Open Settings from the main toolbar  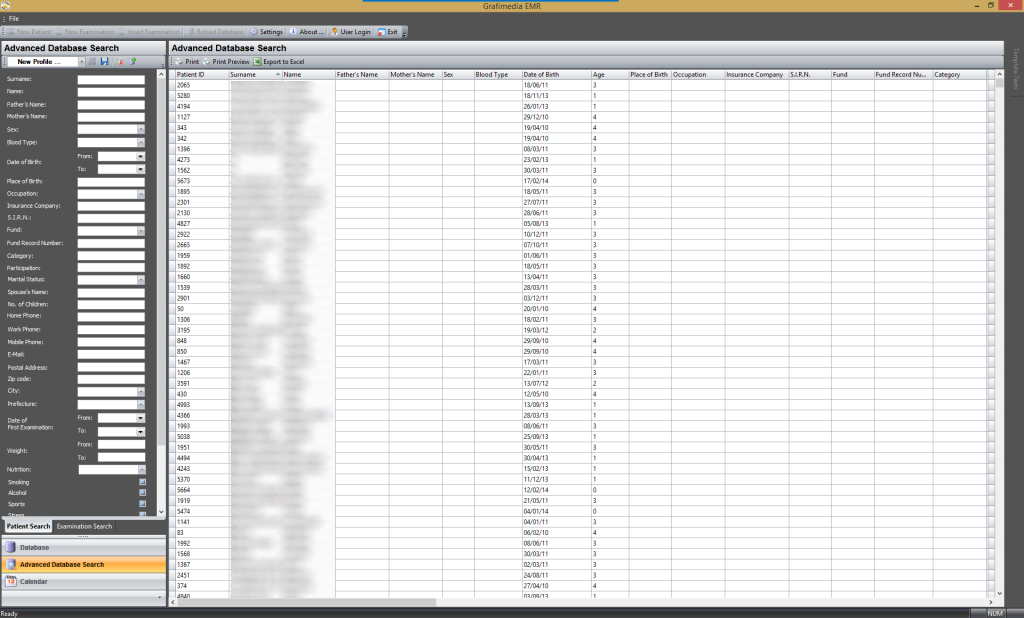click(x=266, y=32)
